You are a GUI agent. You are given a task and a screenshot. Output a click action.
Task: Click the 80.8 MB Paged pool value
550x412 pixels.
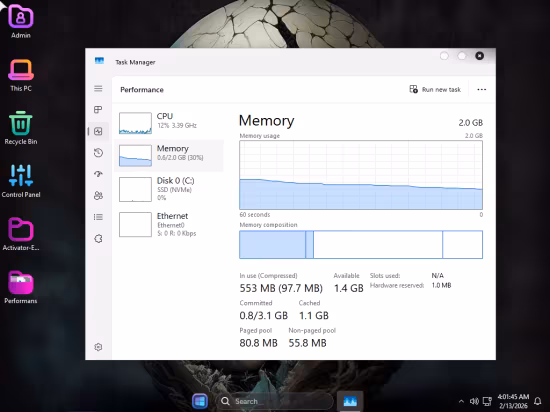(x=259, y=343)
